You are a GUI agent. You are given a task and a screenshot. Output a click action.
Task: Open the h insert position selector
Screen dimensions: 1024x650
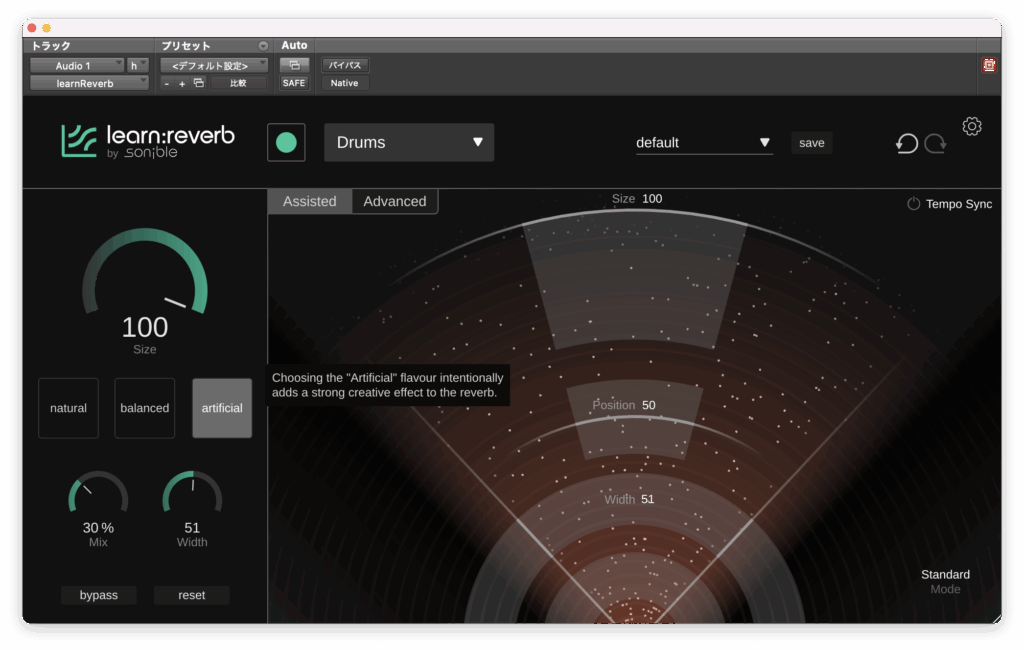[x=138, y=65]
